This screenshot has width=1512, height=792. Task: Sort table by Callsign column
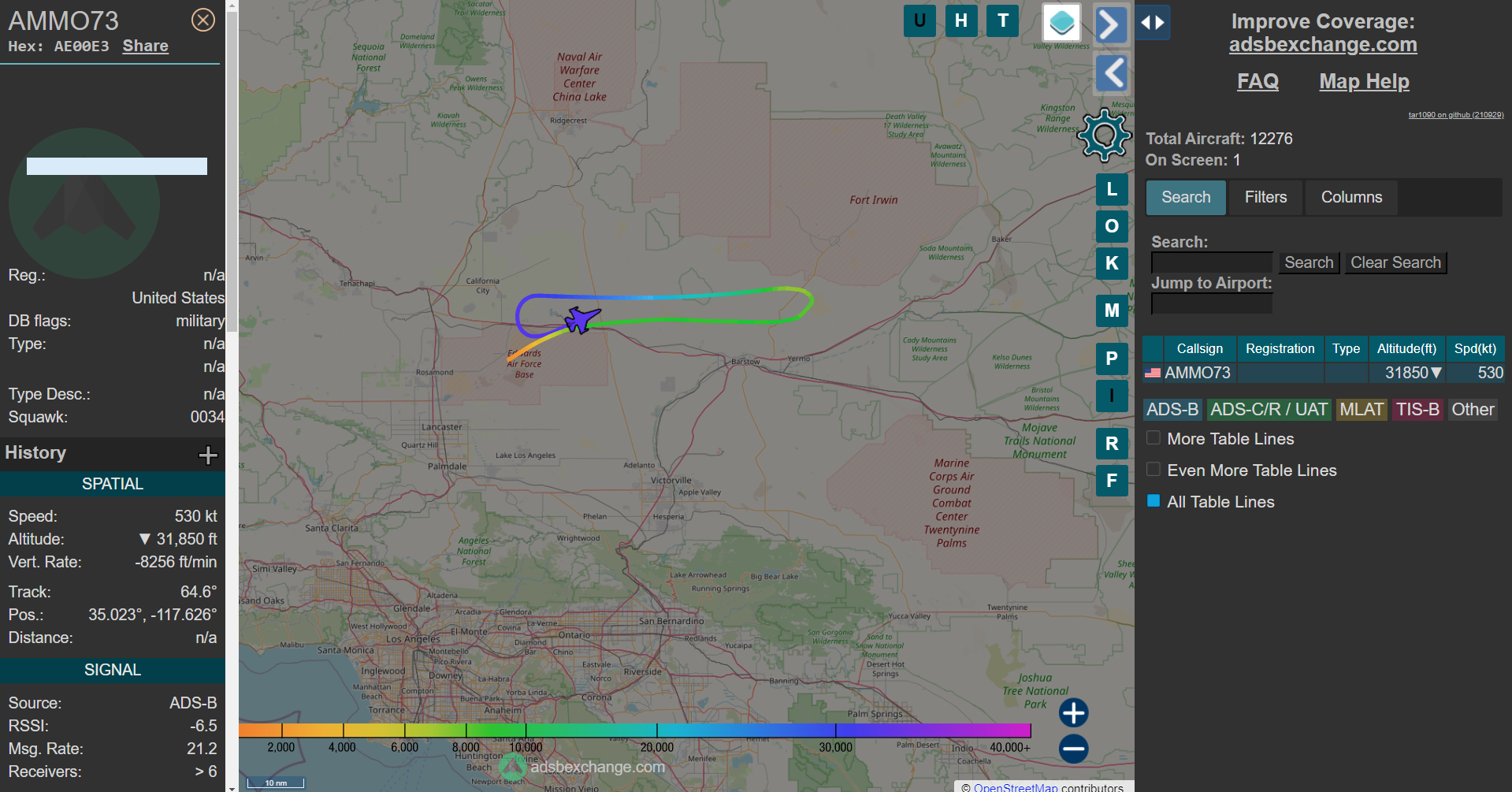tap(1200, 348)
